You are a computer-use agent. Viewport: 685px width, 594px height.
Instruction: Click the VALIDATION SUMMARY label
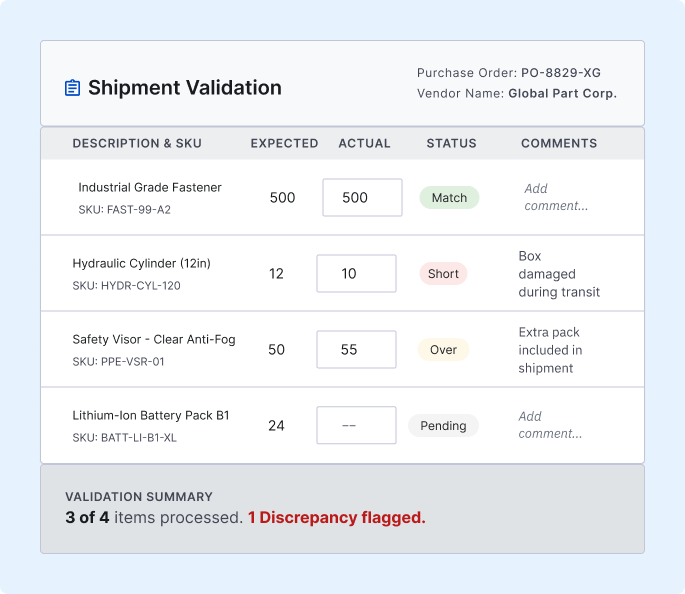[x=139, y=497]
